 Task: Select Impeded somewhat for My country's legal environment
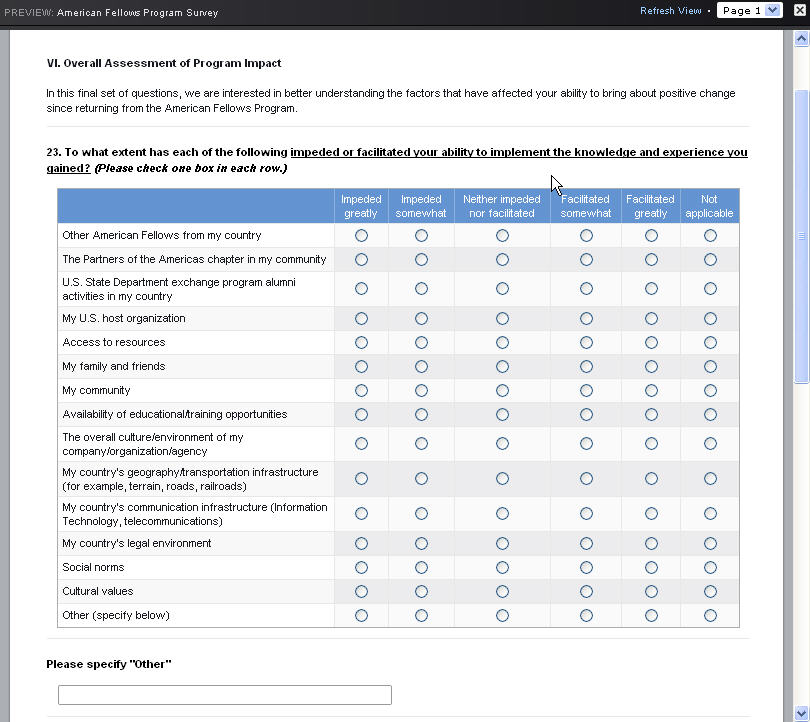coord(421,544)
